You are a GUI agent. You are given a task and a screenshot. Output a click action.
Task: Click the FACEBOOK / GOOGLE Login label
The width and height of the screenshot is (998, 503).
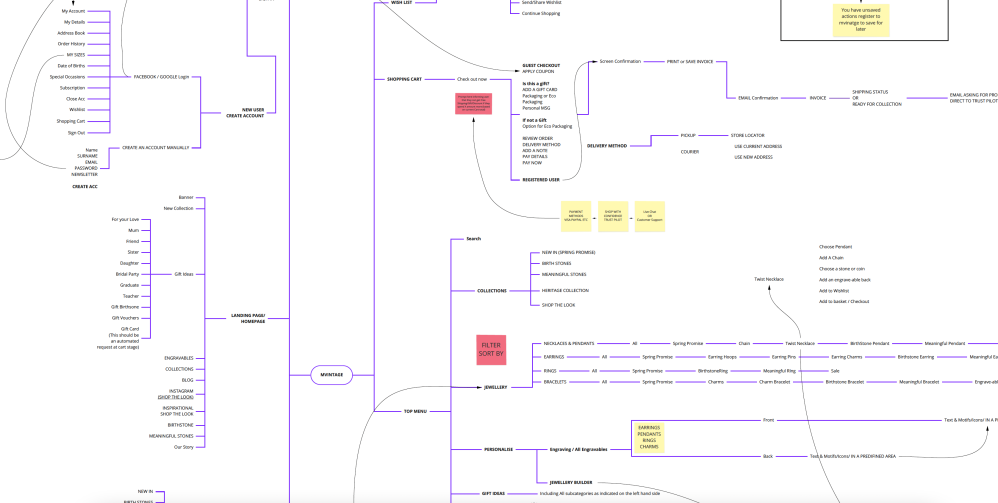pos(161,76)
